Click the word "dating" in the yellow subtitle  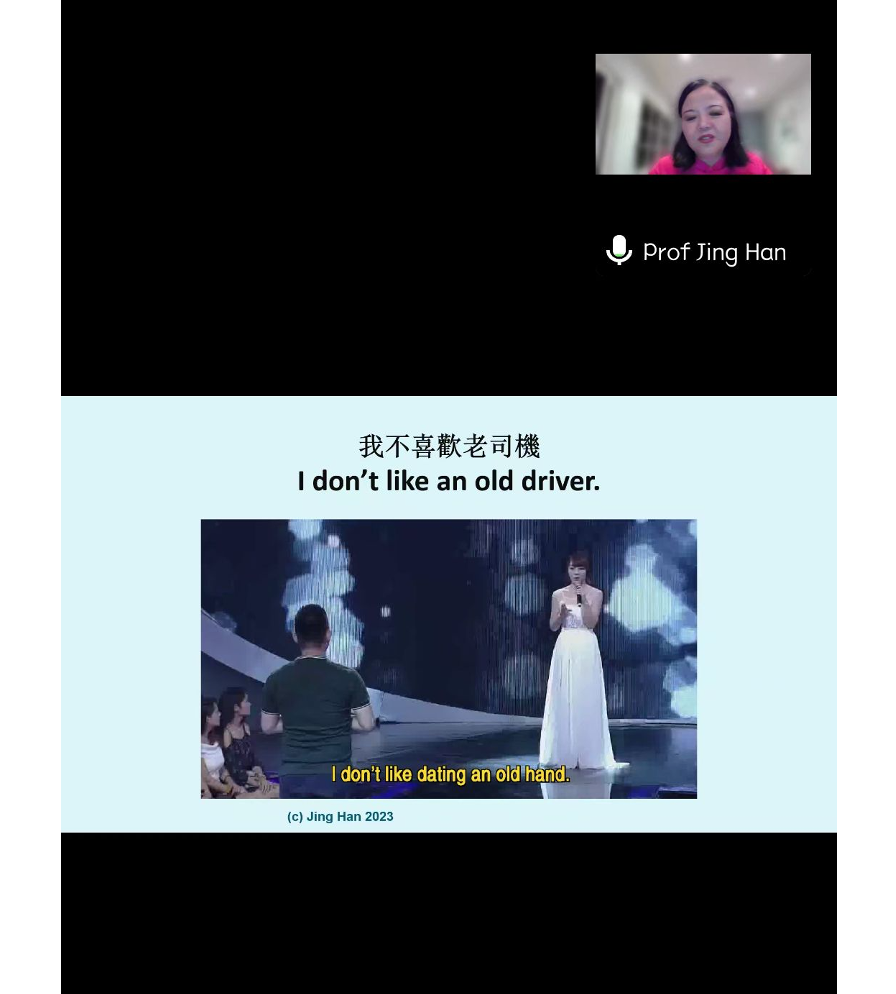(441, 774)
